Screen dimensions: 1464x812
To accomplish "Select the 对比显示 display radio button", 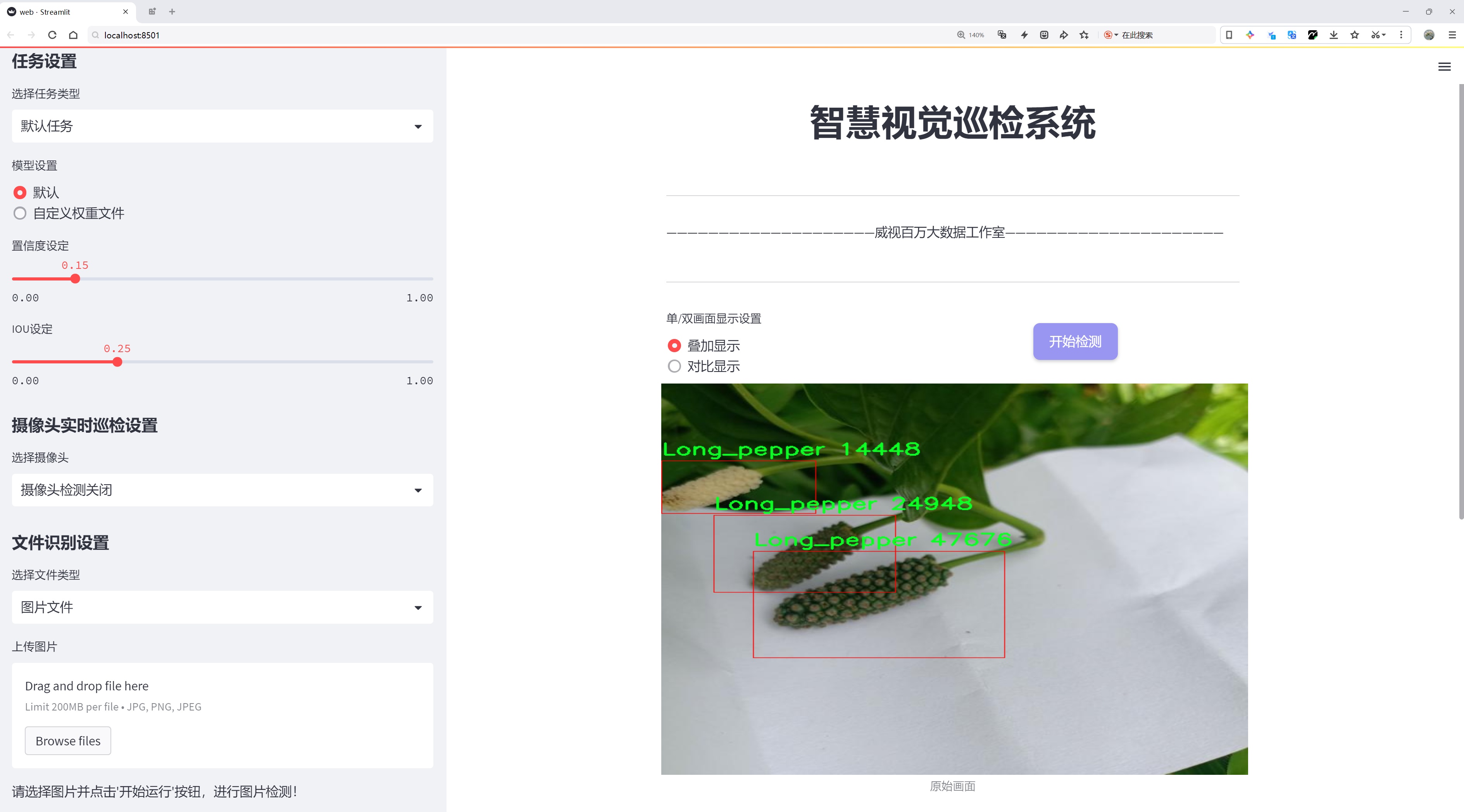I will click(x=674, y=366).
